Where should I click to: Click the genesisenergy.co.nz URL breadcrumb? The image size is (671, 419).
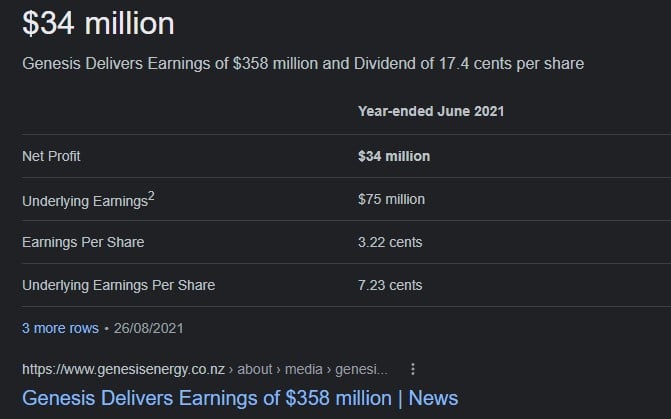pyautogui.click(x=205, y=369)
